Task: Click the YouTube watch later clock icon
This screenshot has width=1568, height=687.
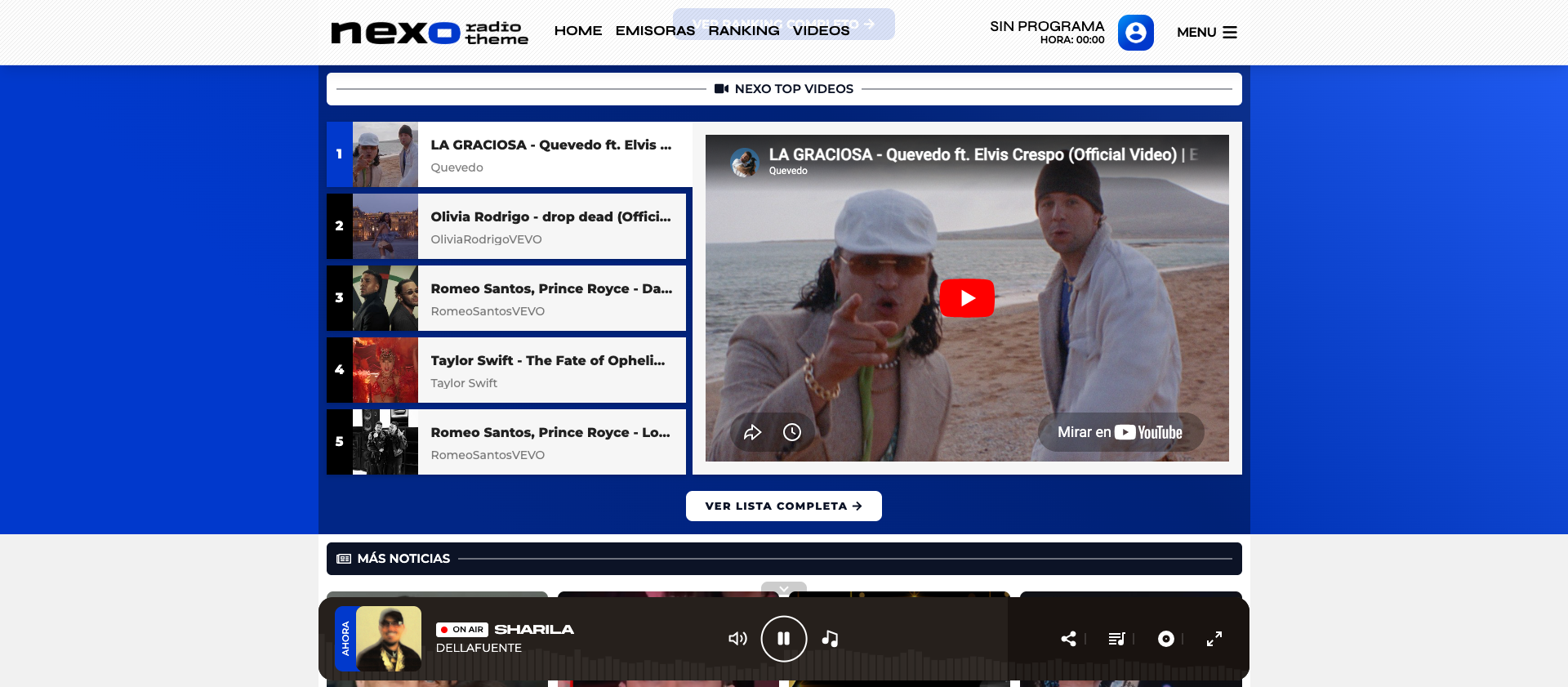Action: [792, 432]
